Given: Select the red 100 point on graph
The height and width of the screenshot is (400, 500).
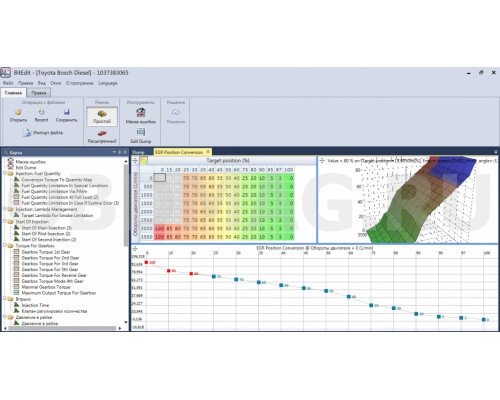Looking at the screenshot, I should coord(146,263).
